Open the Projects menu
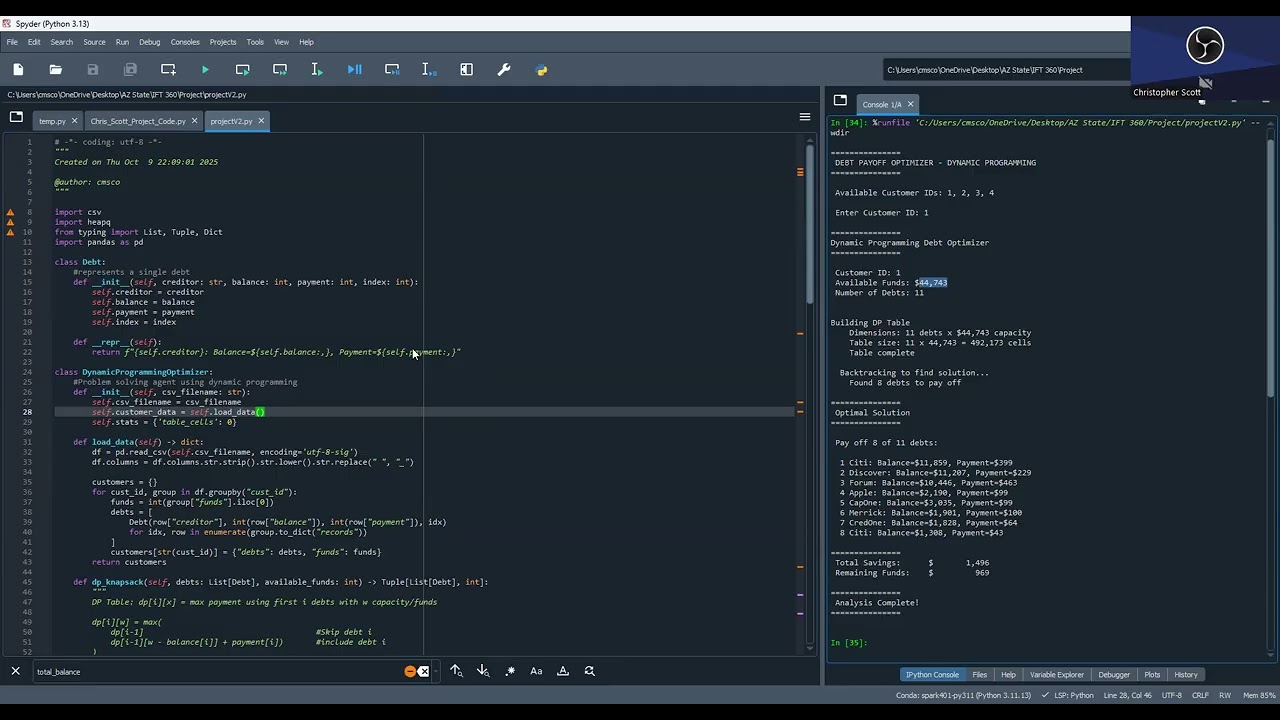1280x720 pixels. [223, 42]
